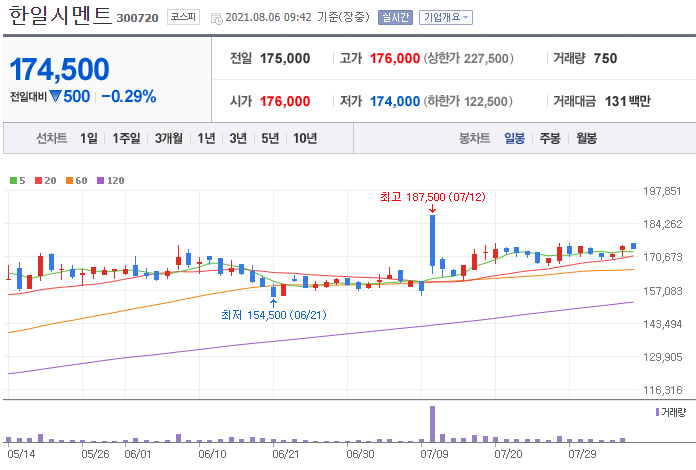
Task: Click the 코스피 market badge
Action: point(183,17)
